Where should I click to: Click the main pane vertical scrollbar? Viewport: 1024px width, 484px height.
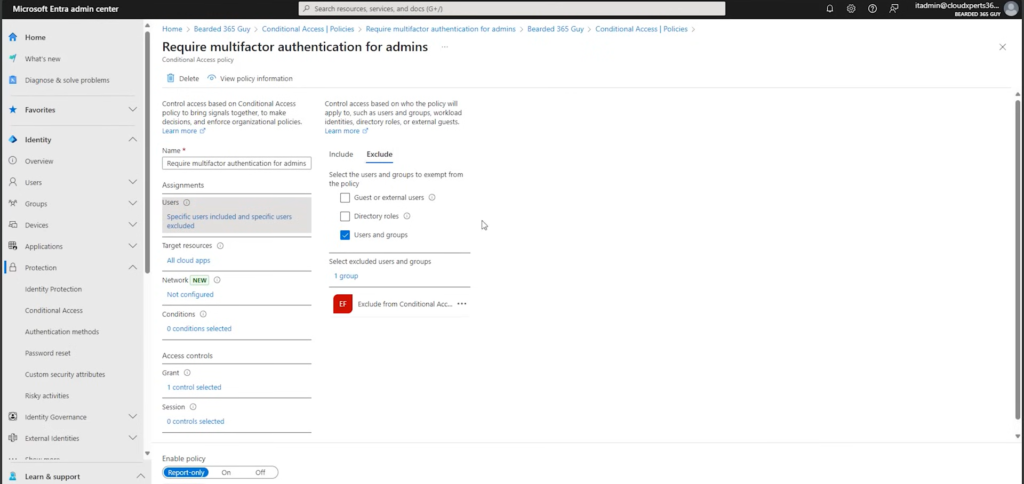1017,259
